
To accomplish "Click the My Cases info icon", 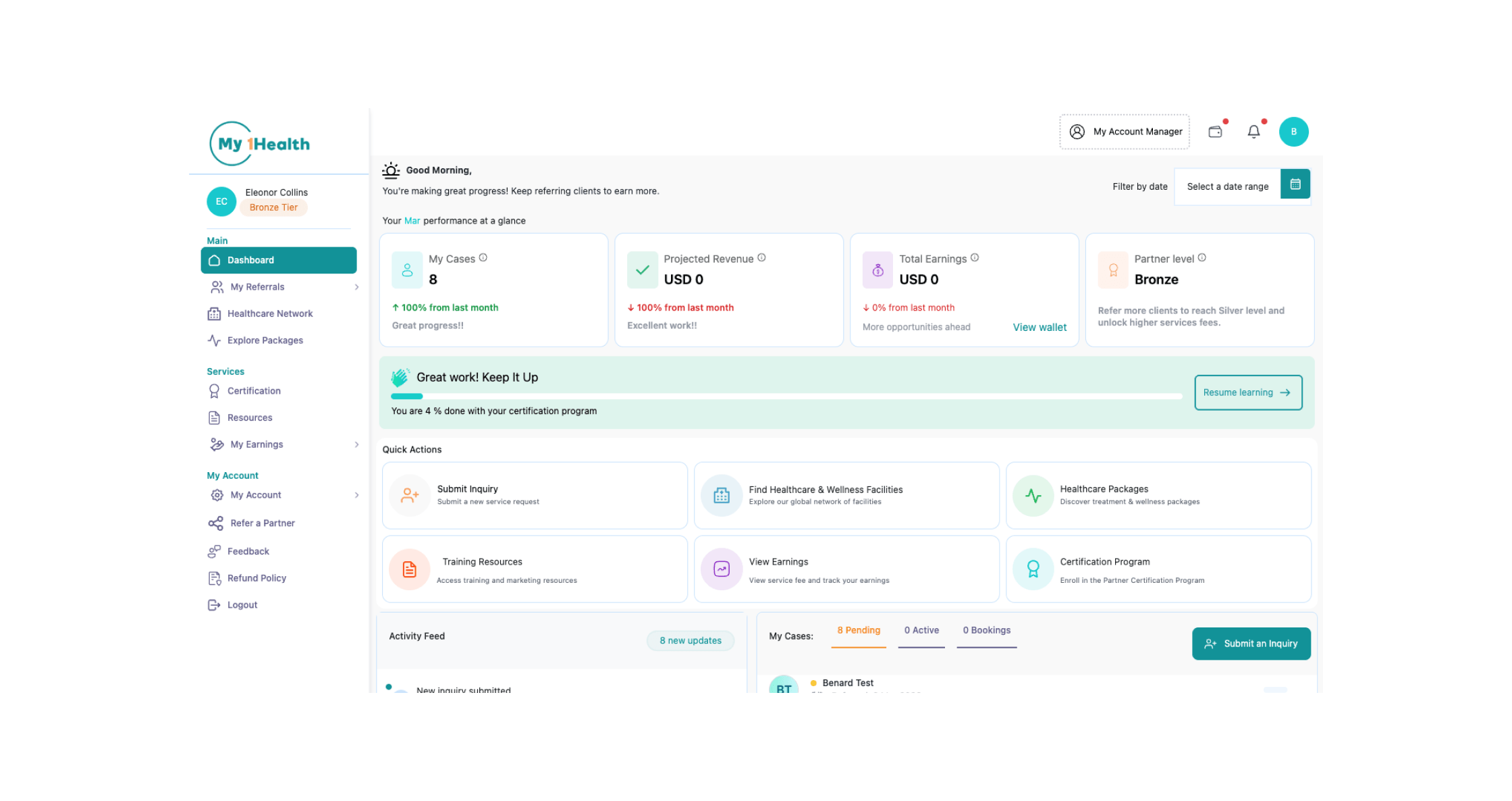I will click(483, 257).
